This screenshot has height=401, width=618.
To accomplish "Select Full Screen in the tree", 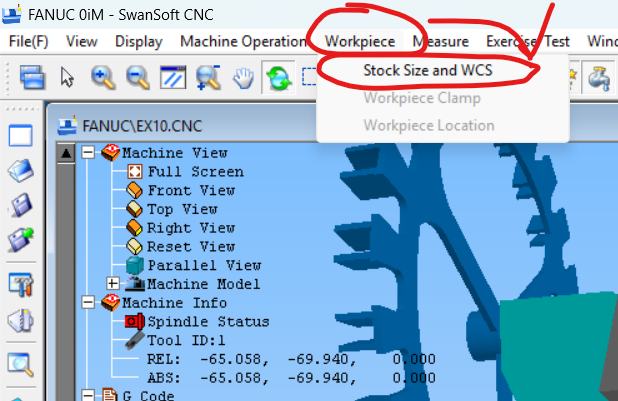I will [x=195, y=172].
